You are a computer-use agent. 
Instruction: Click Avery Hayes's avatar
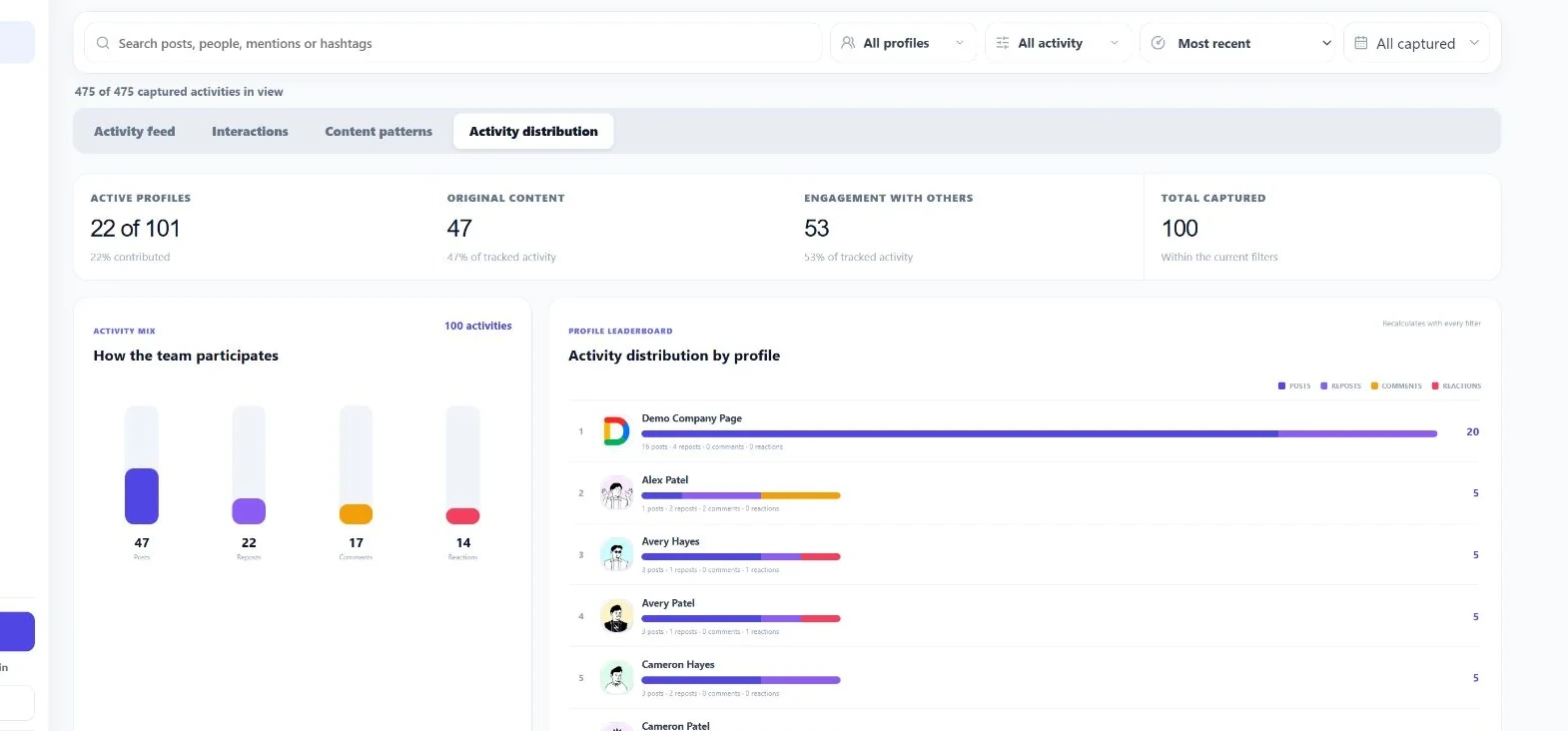tap(616, 554)
